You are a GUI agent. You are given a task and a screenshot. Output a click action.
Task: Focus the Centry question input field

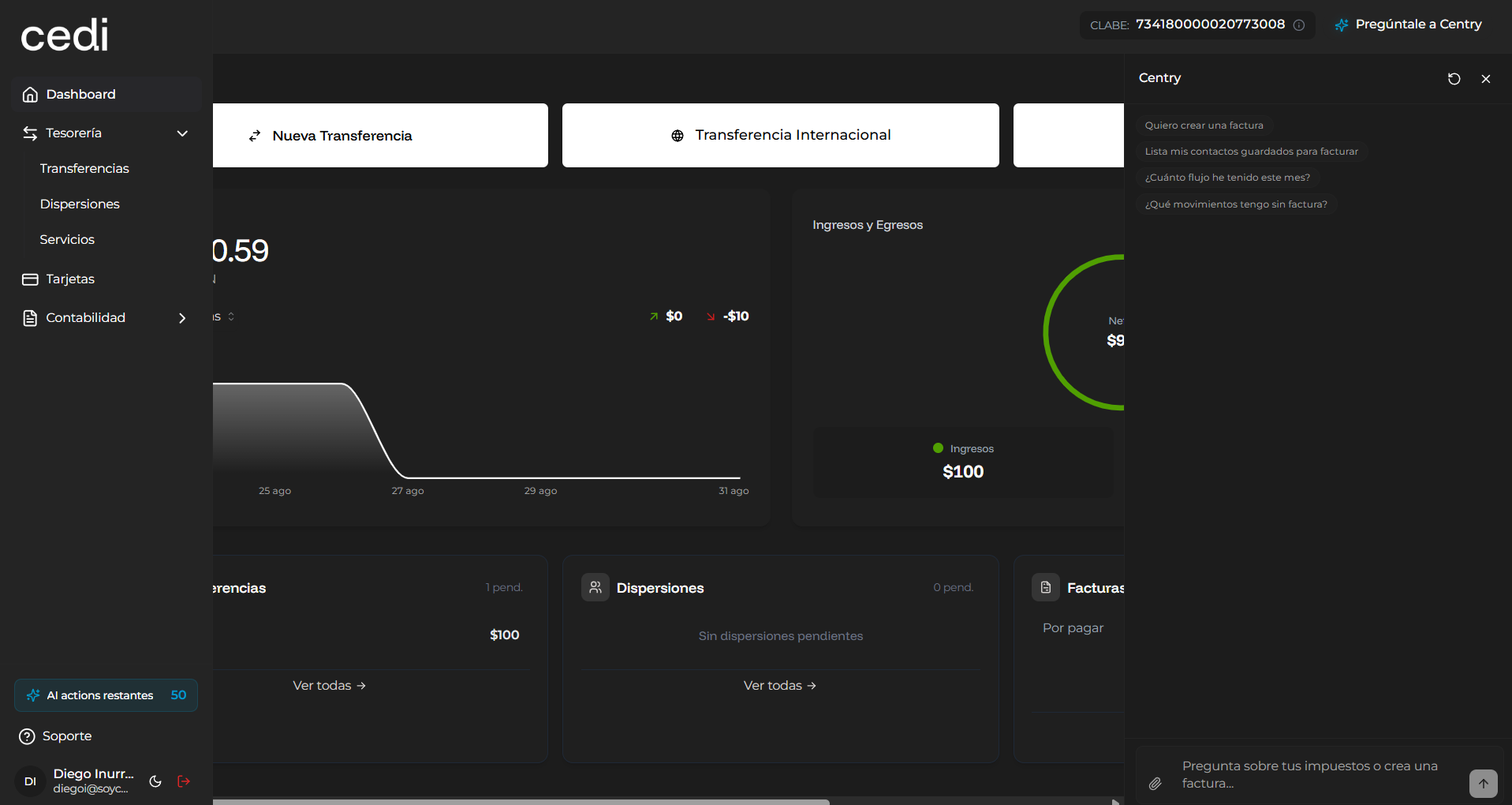[x=1310, y=775]
